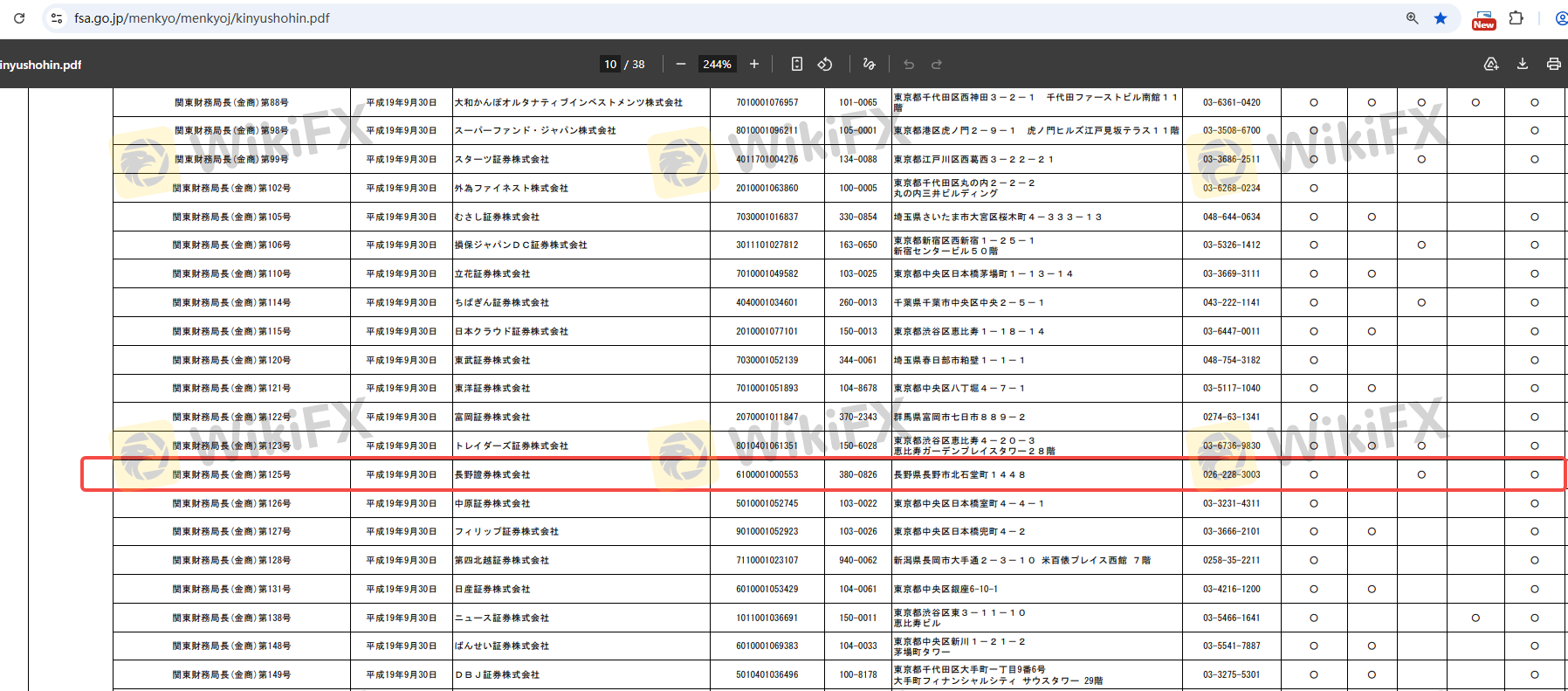Print the PDF document
The image size is (1568, 691).
1554,64
